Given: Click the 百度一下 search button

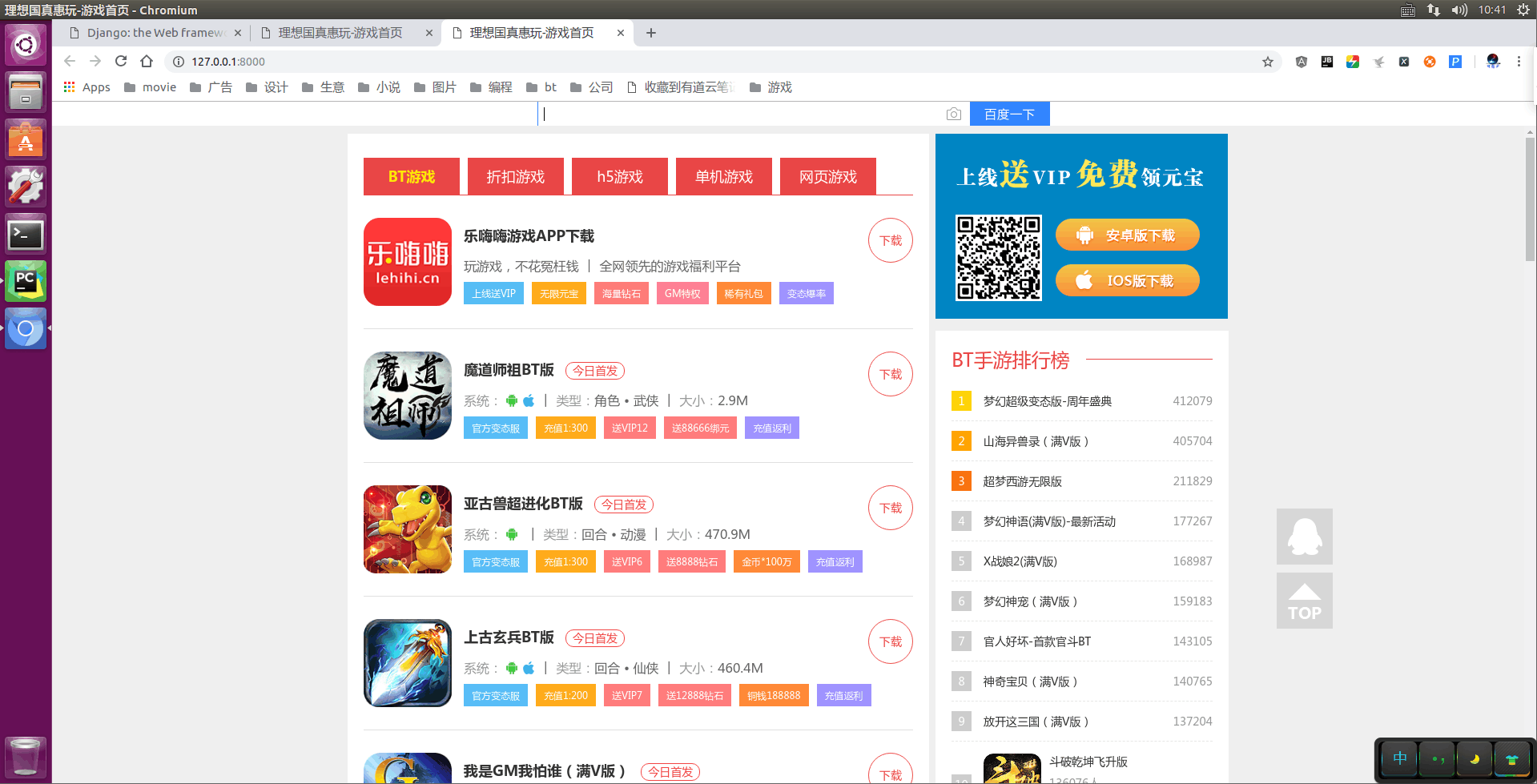Looking at the screenshot, I should pos(1009,114).
